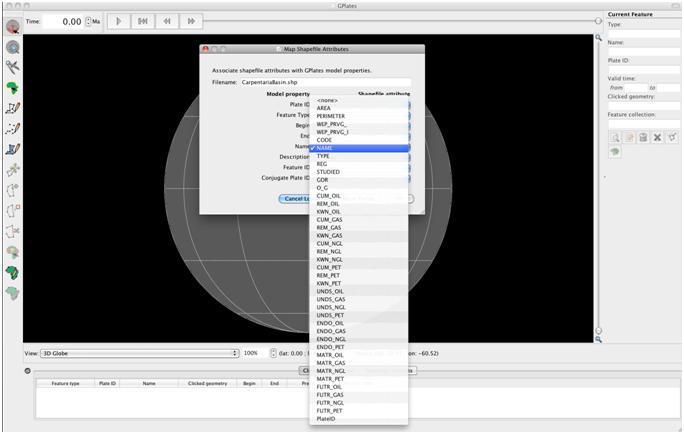Click the 100% zoom stepper arrows
Image resolution: width=684 pixels, height=434 pixels.
[x=274, y=353]
